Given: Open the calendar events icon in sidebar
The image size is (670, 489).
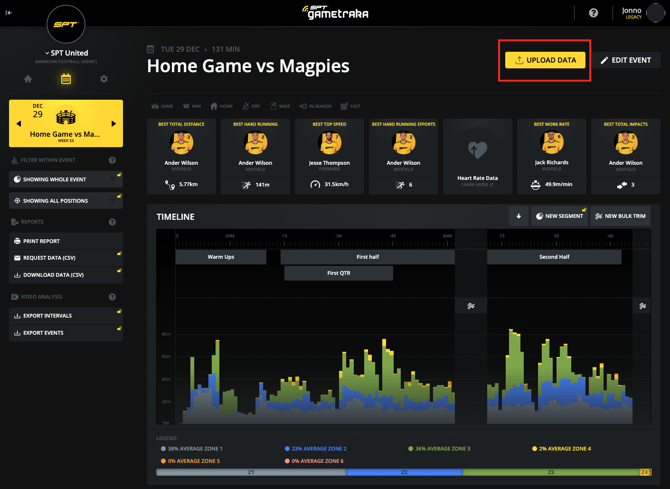Looking at the screenshot, I should pyautogui.click(x=66, y=79).
